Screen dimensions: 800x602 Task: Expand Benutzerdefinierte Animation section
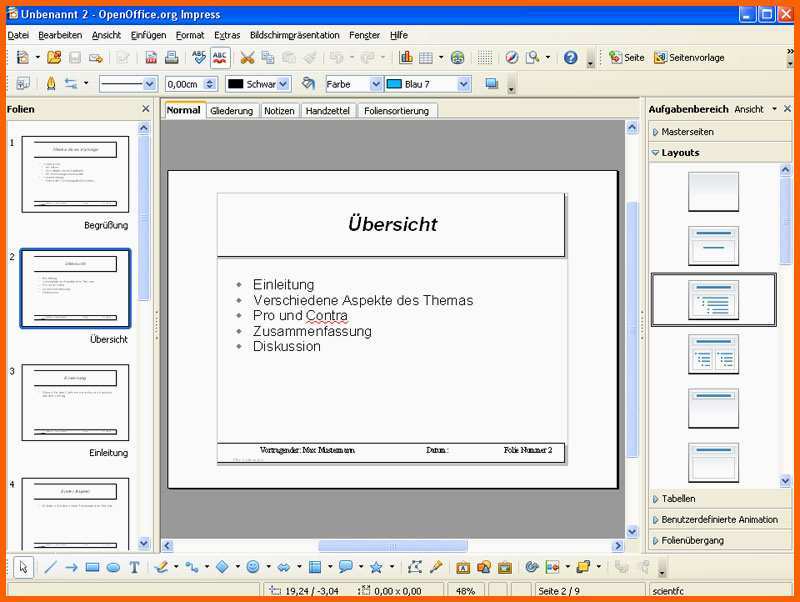(x=719, y=519)
